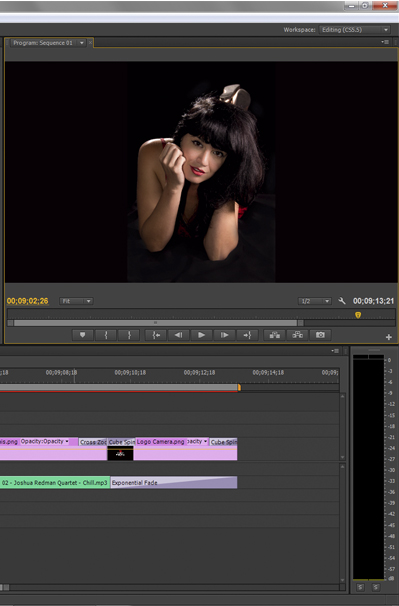Click the timeline horizontal zoom scrollbar handle
The width and height of the screenshot is (399, 606).
[5, 587]
